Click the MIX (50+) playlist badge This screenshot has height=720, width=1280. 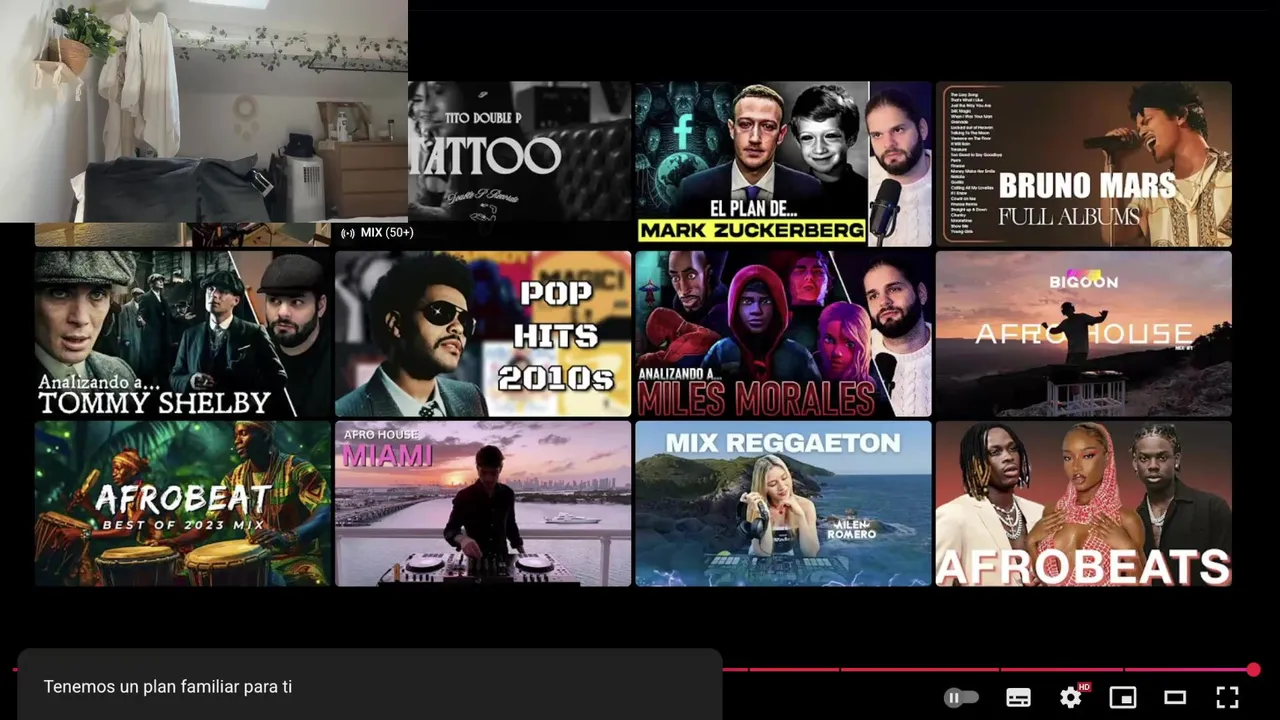[x=377, y=233]
